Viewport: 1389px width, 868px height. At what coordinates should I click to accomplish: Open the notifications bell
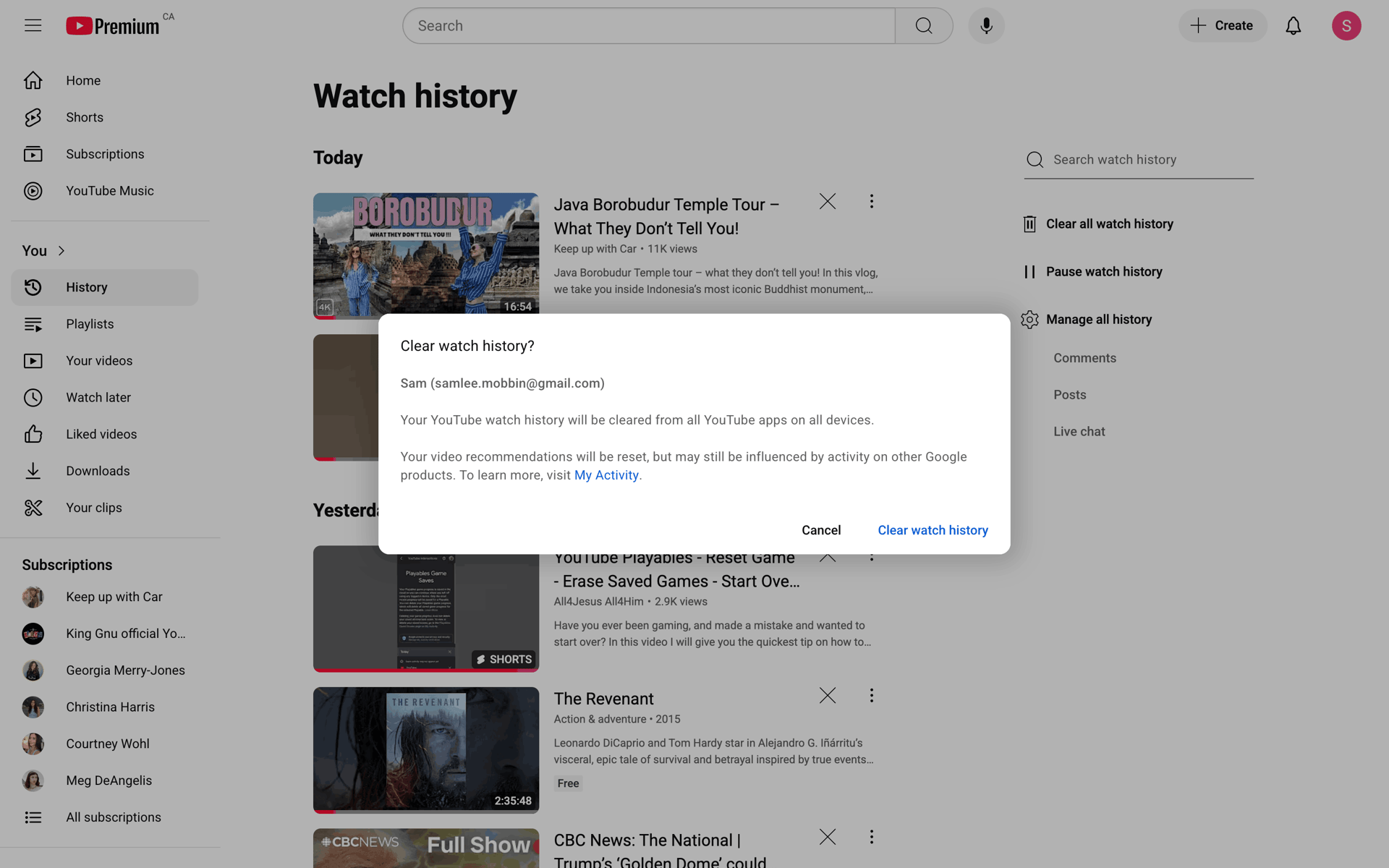(1293, 26)
